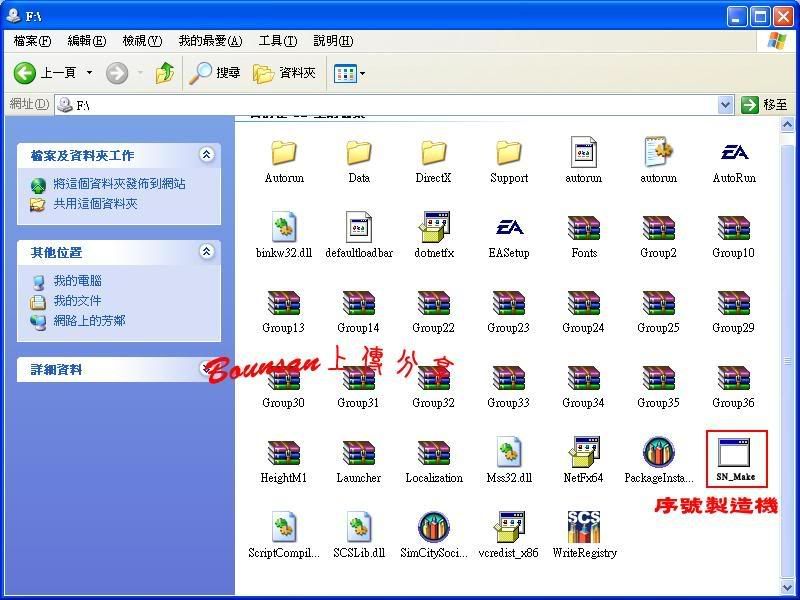
Task: Select the SimCitySoci... application
Action: pos(434,536)
